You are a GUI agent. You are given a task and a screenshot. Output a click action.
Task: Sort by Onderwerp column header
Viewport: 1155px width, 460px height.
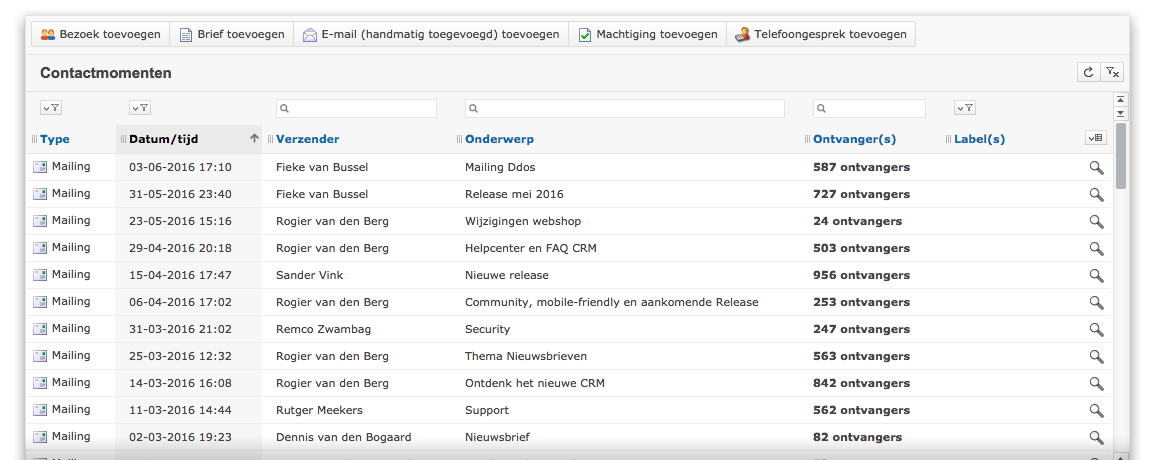[x=499, y=139]
